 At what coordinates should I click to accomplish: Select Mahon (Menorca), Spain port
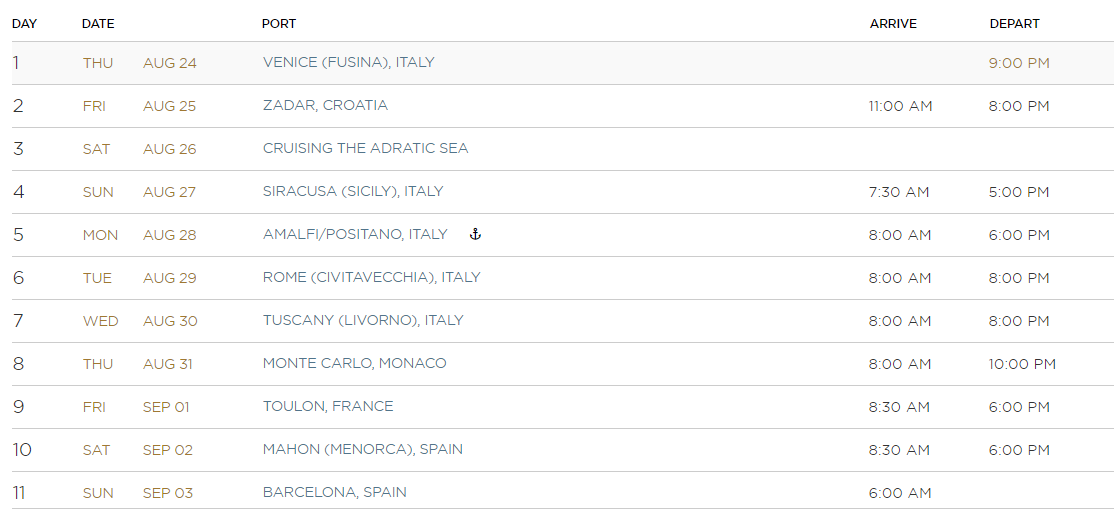click(x=362, y=450)
